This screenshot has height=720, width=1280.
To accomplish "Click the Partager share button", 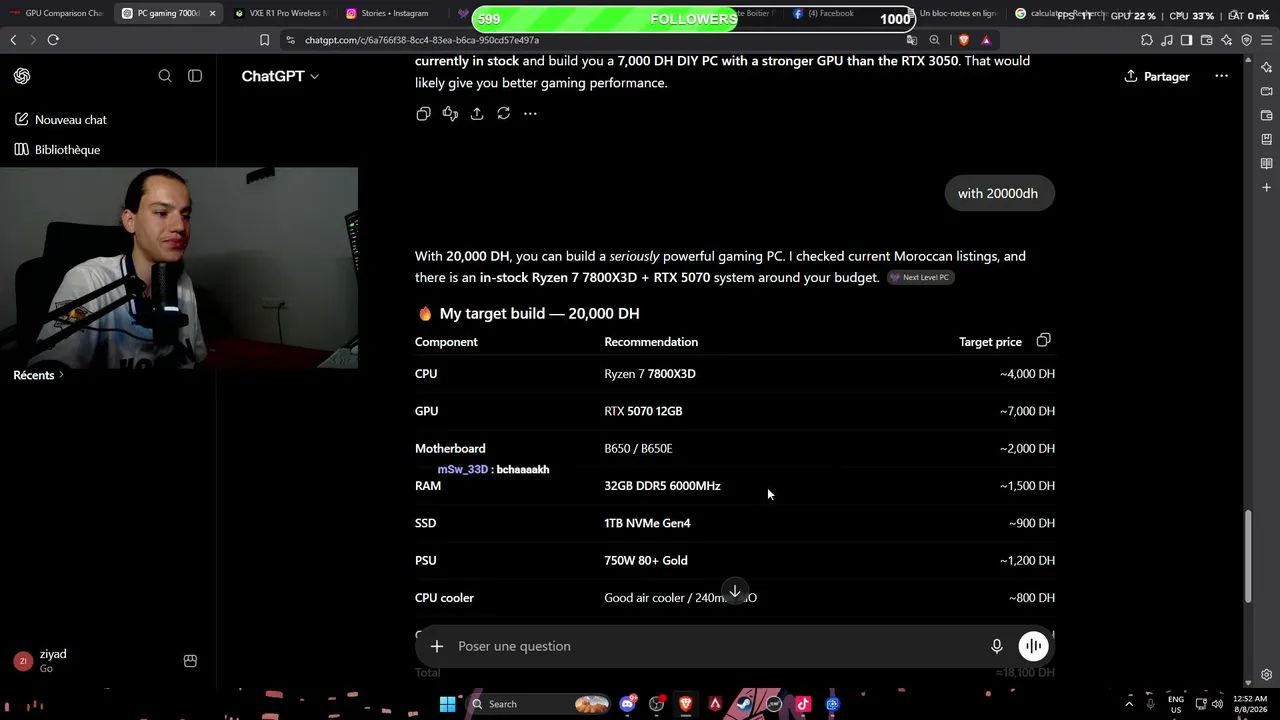I will (x=1157, y=76).
